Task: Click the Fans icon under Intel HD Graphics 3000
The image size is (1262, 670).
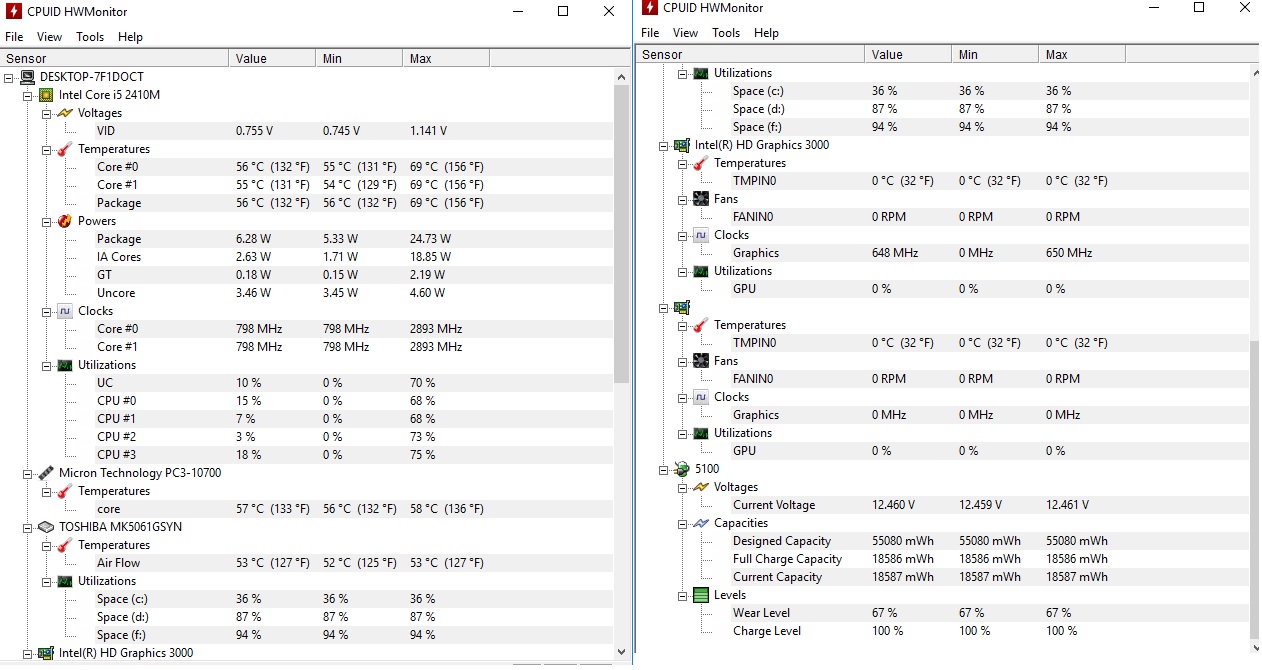Action: (701, 199)
